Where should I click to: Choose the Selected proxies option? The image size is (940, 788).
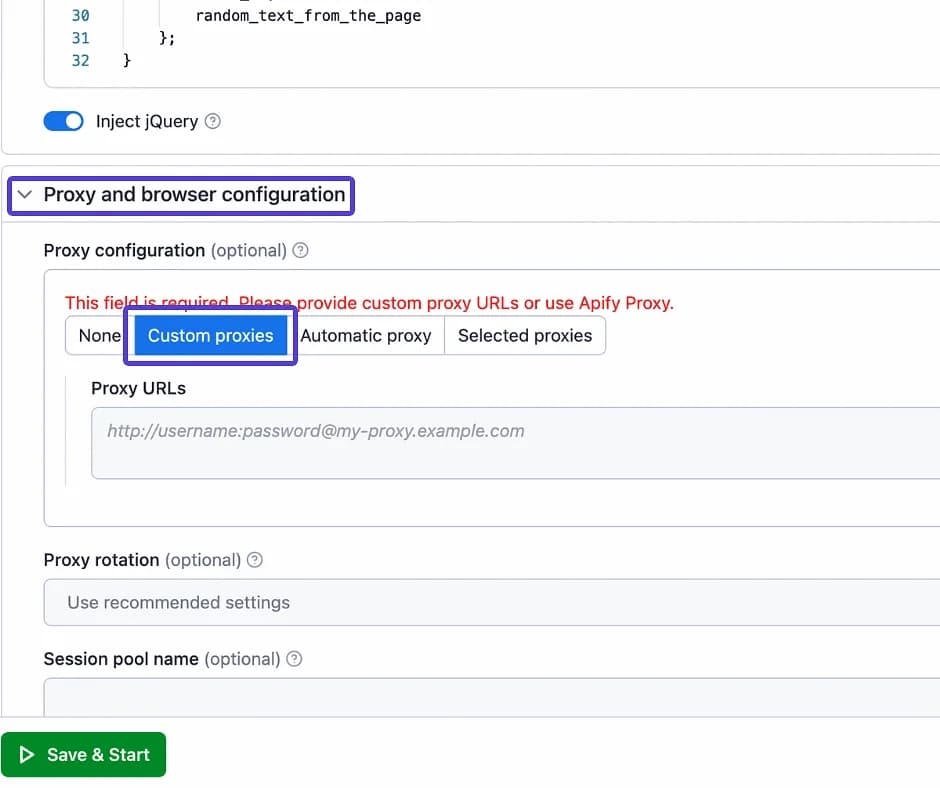coord(524,336)
